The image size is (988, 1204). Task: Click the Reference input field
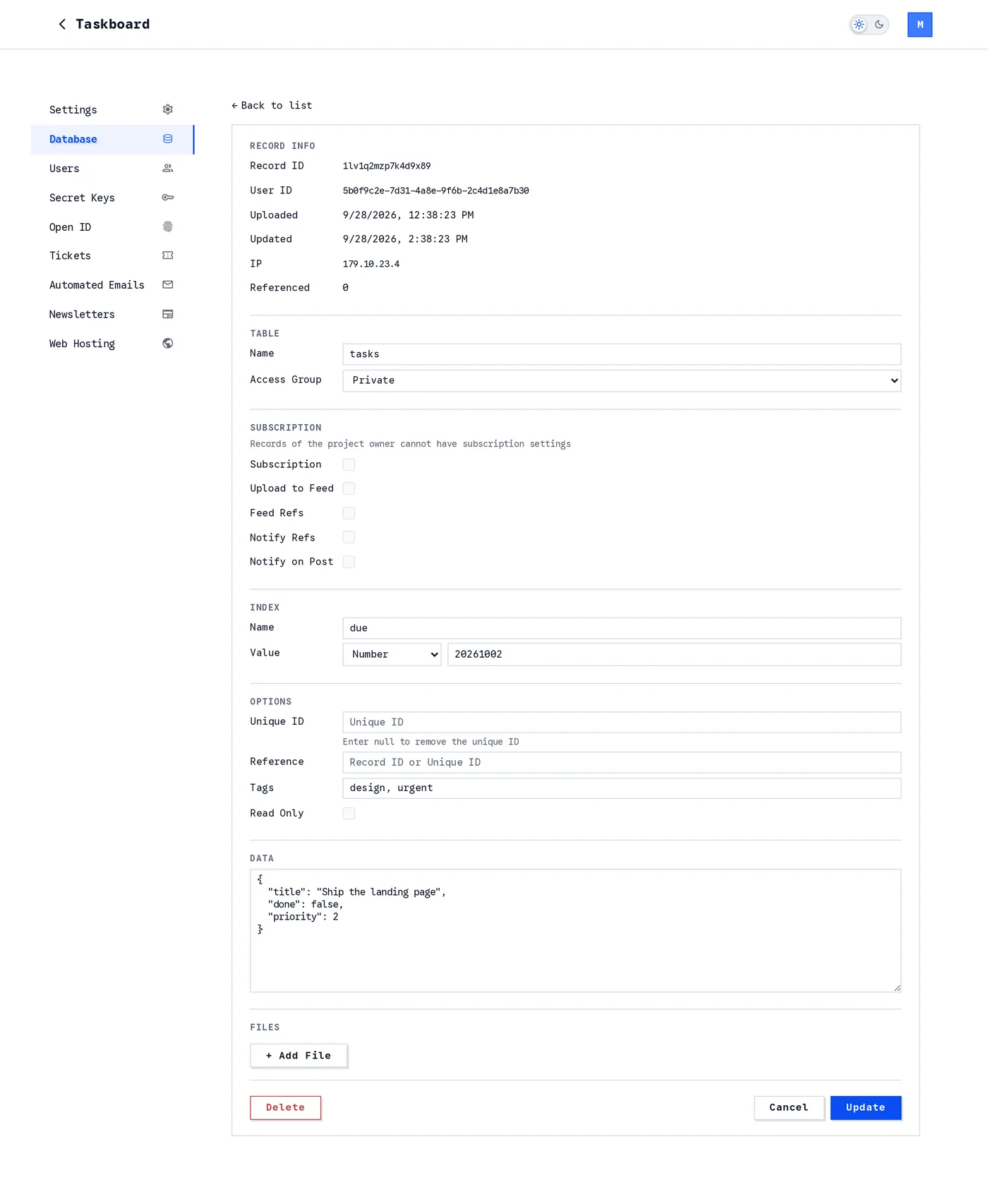(x=622, y=762)
